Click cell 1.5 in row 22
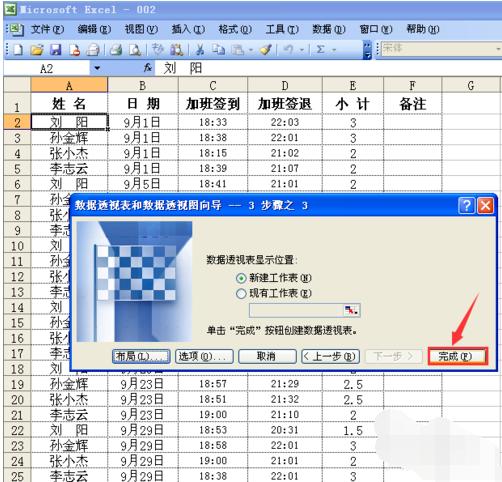This screenshot has height=482, width=502. pos(353,430)
